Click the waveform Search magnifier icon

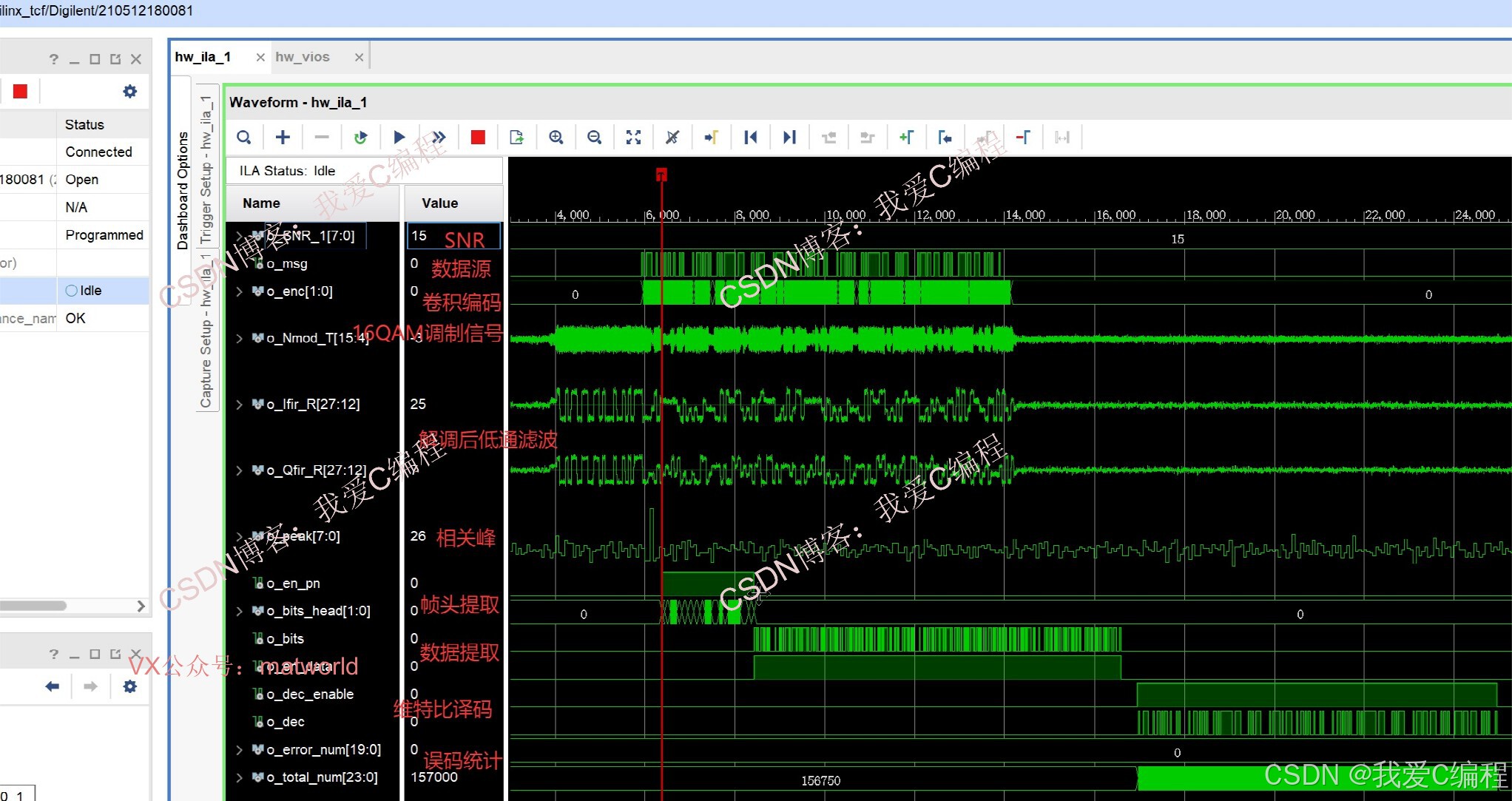[x=243, y=138]
